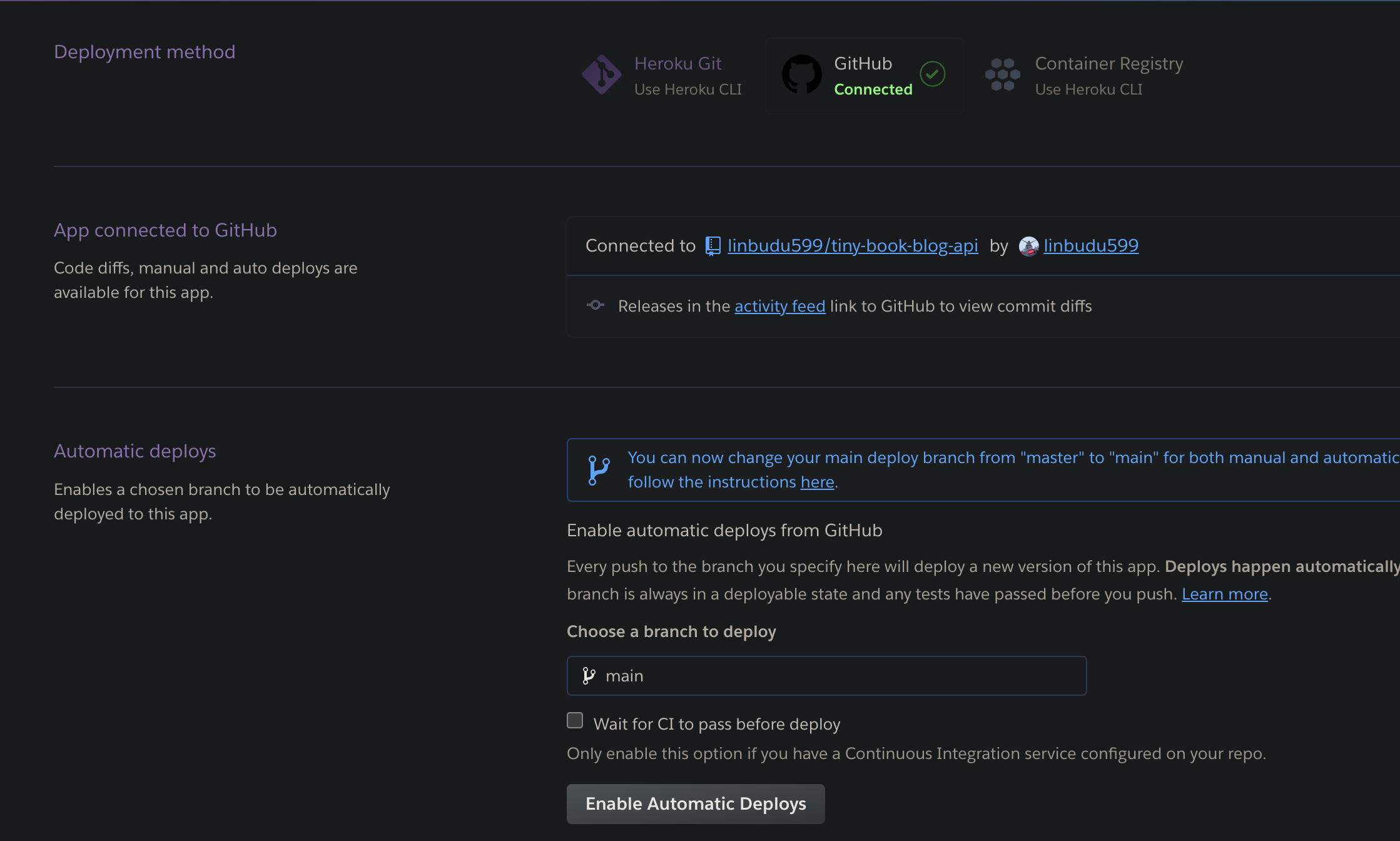
Task: Click the Container Registry hexagons icon
Action: coord(1002,74)
